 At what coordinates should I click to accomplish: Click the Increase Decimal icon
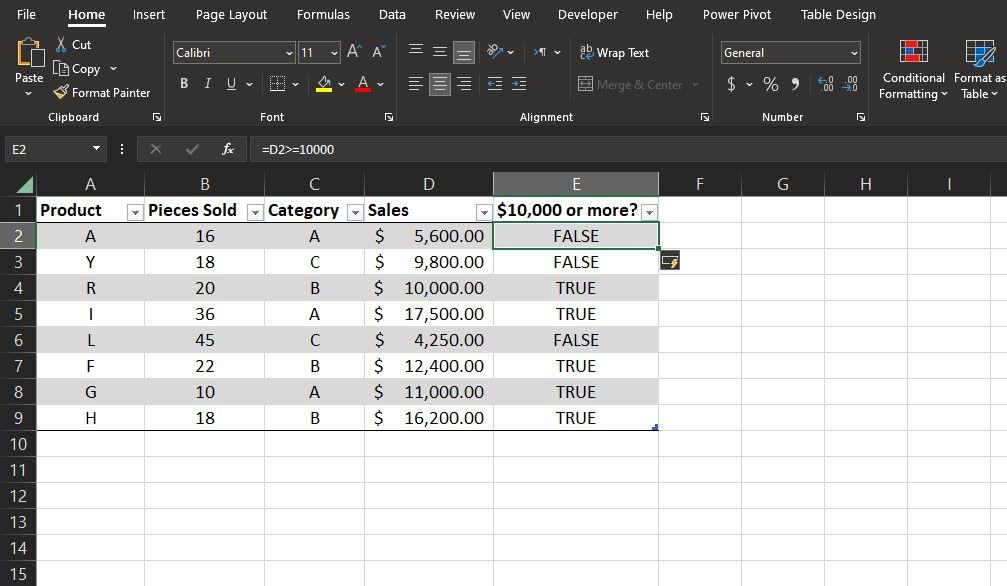(x=826, y=84)
